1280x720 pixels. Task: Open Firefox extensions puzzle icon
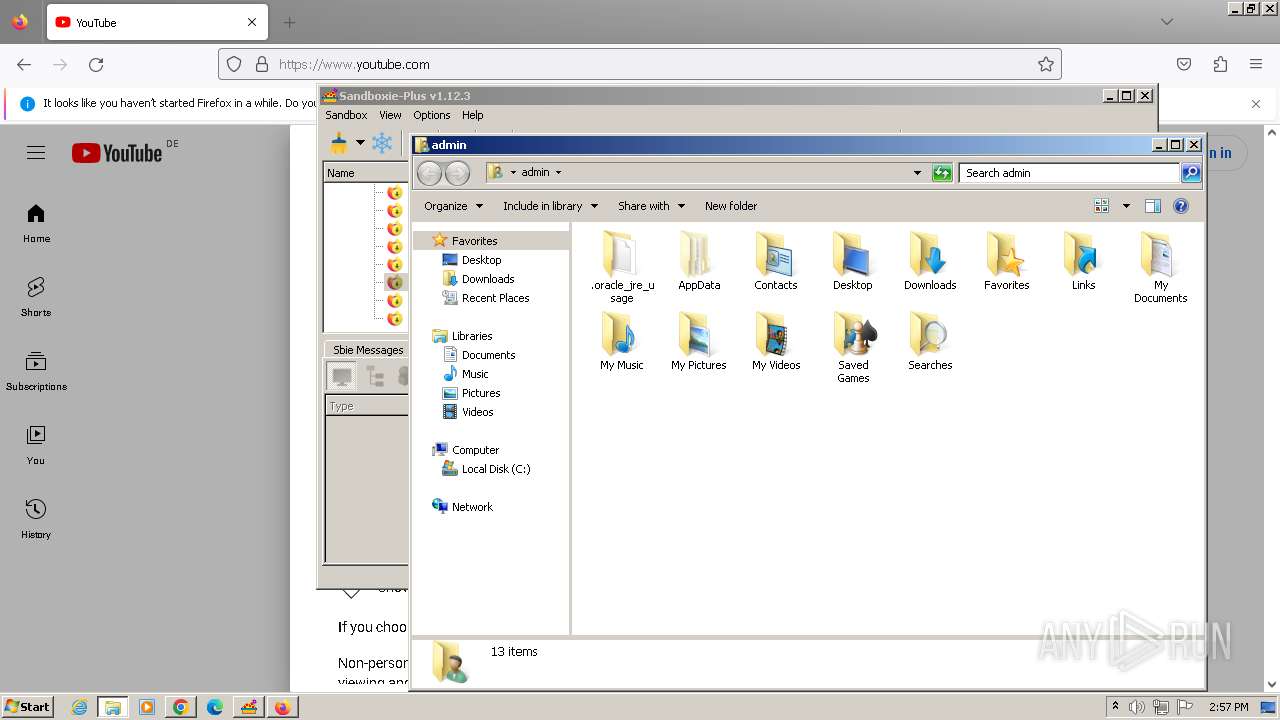(1220, 64)
